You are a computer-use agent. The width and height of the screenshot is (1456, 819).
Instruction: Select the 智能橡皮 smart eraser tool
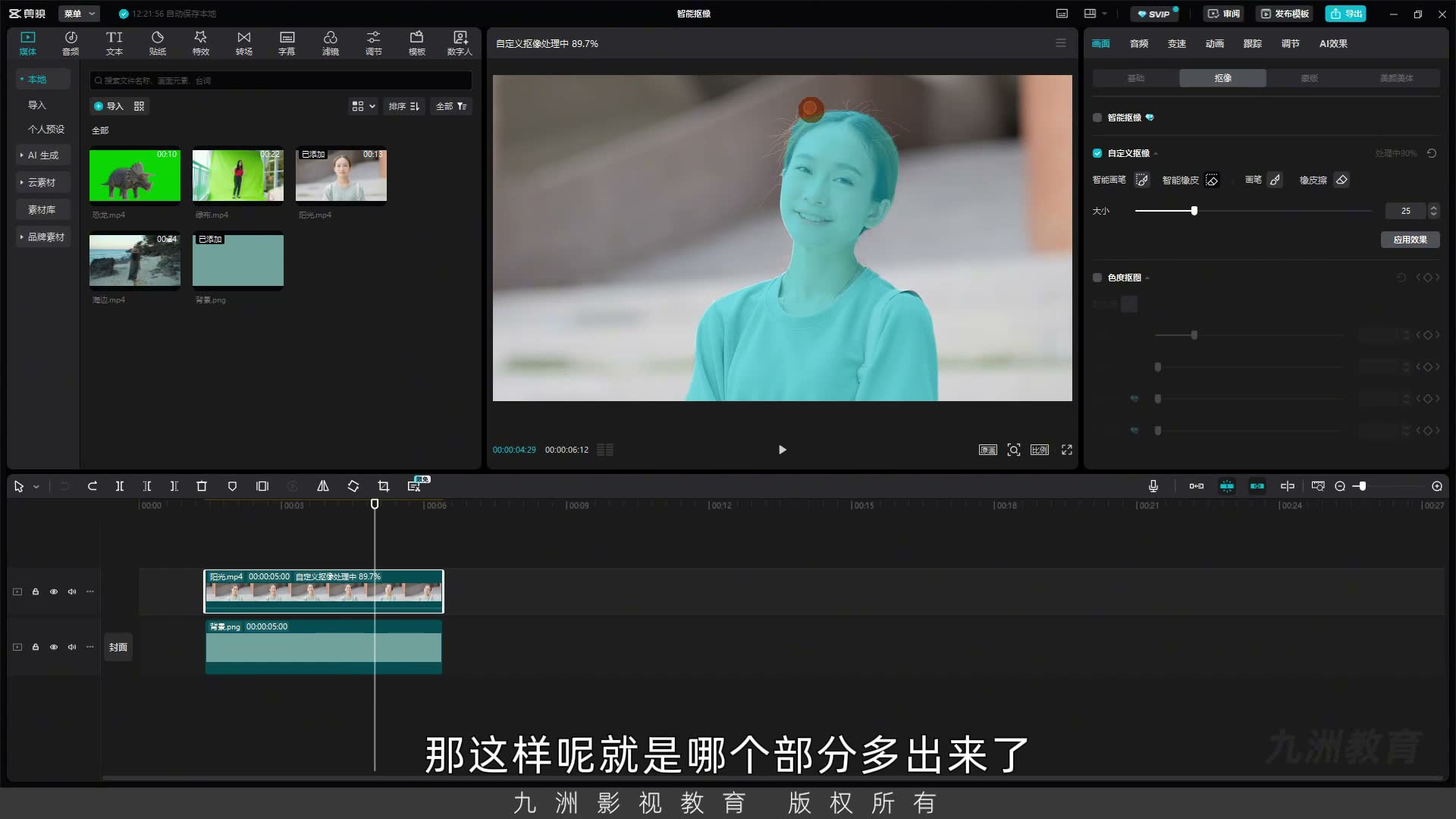click(x=1212, y=180)
